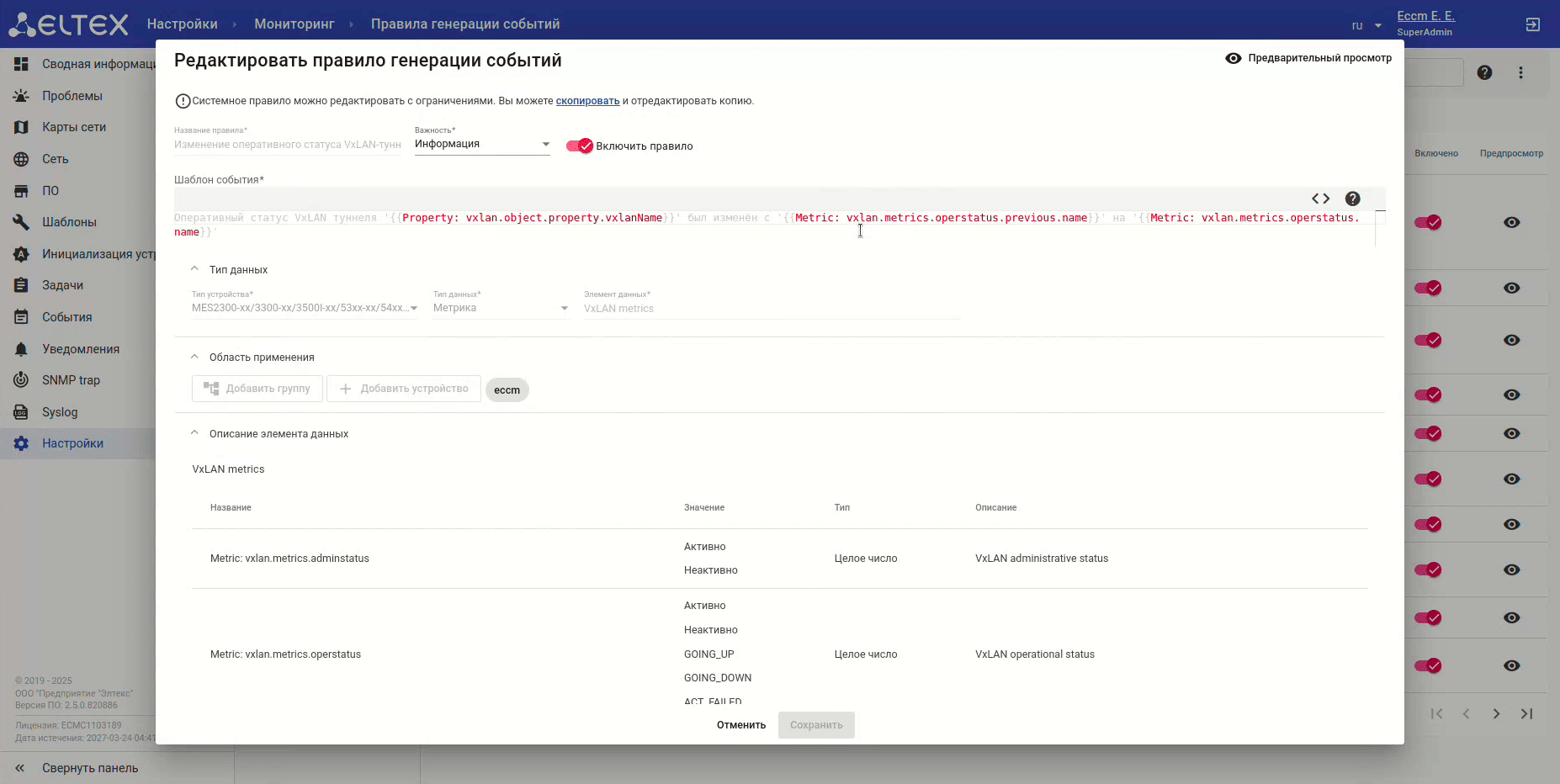The image size is (1560, 784).
Task: Open SNMP trap section in sidebar
Action: point(71,380)
